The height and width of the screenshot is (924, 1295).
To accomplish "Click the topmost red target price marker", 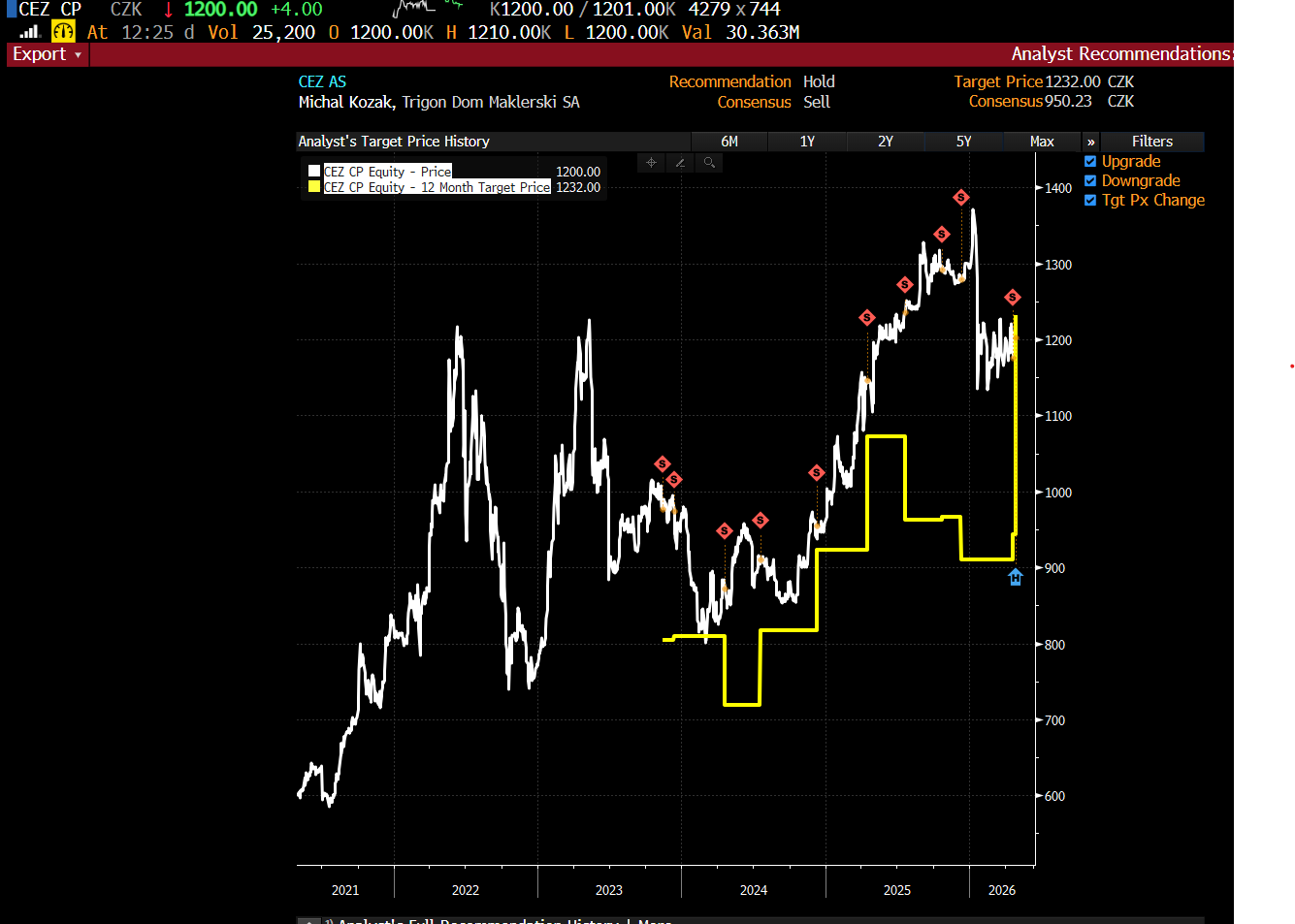I will (961, 198).
